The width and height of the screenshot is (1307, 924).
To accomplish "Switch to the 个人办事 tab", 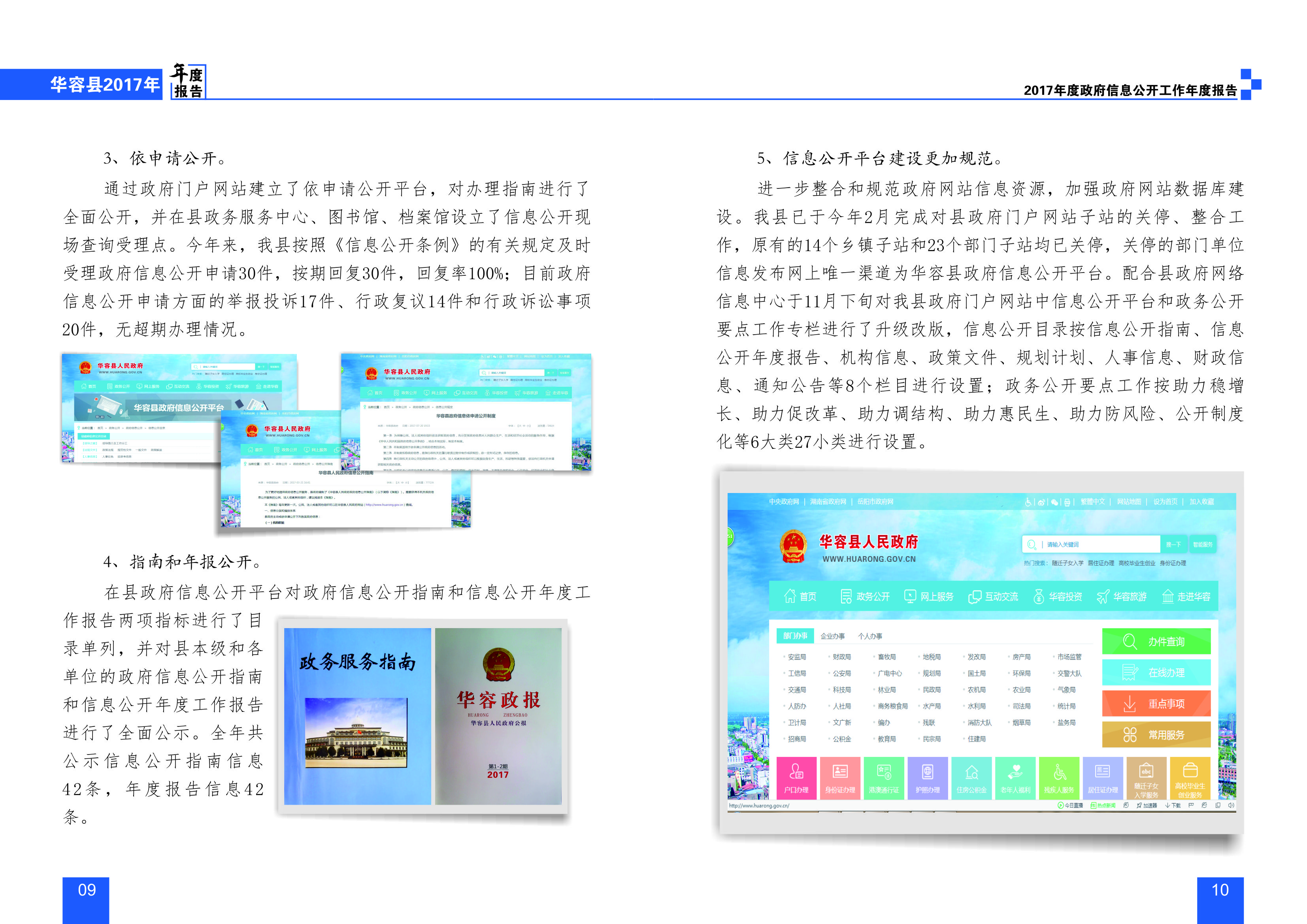I will [870, 636].
